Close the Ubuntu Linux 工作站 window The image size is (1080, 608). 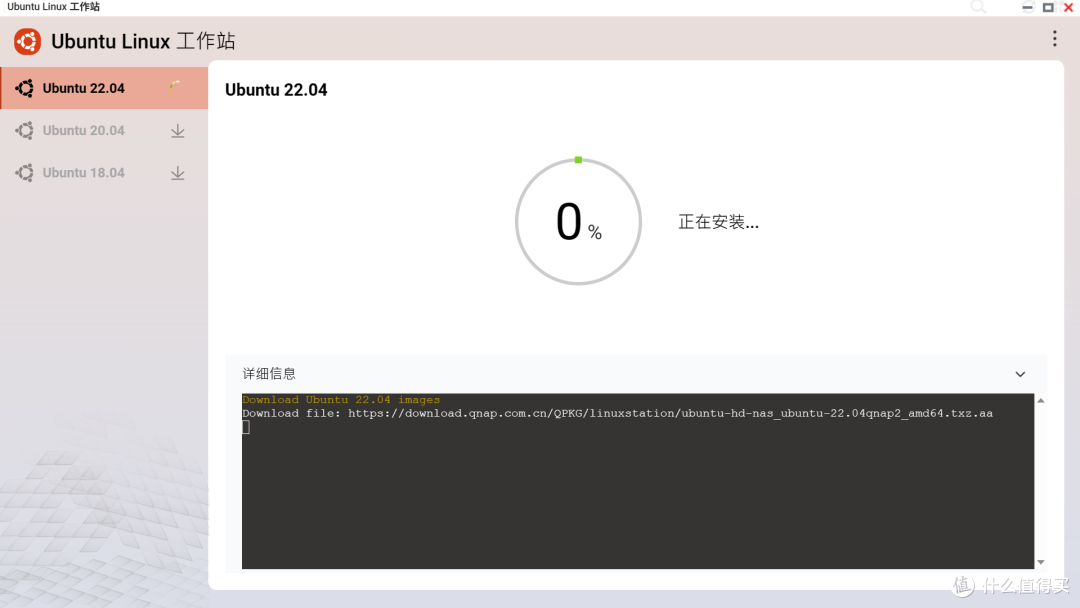[x=1068, y=8]
